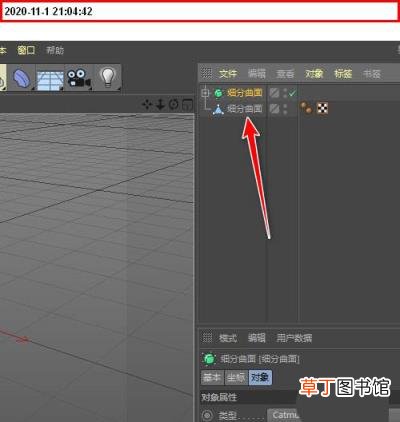Click the layer swatch of parent 细分曲面
Viewport: 400px width, 422px height.
click(x=274, y=93)
